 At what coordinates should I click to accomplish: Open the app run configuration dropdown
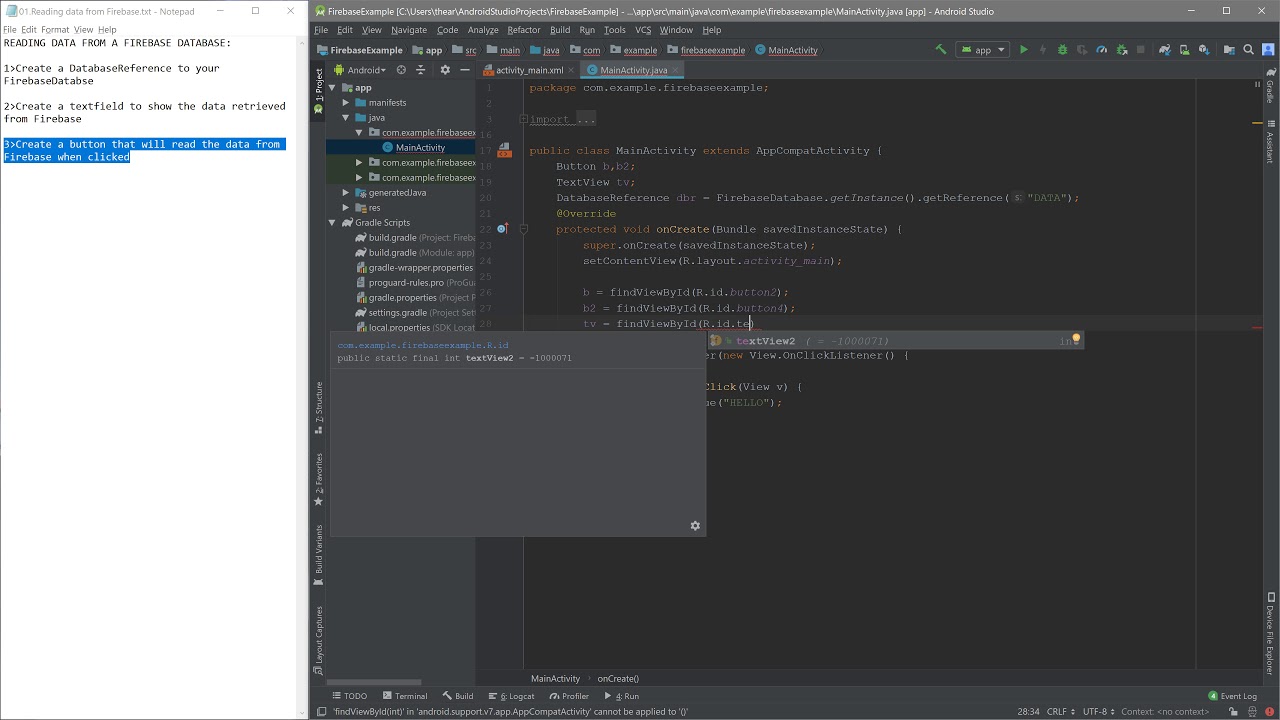click(983, 50)
